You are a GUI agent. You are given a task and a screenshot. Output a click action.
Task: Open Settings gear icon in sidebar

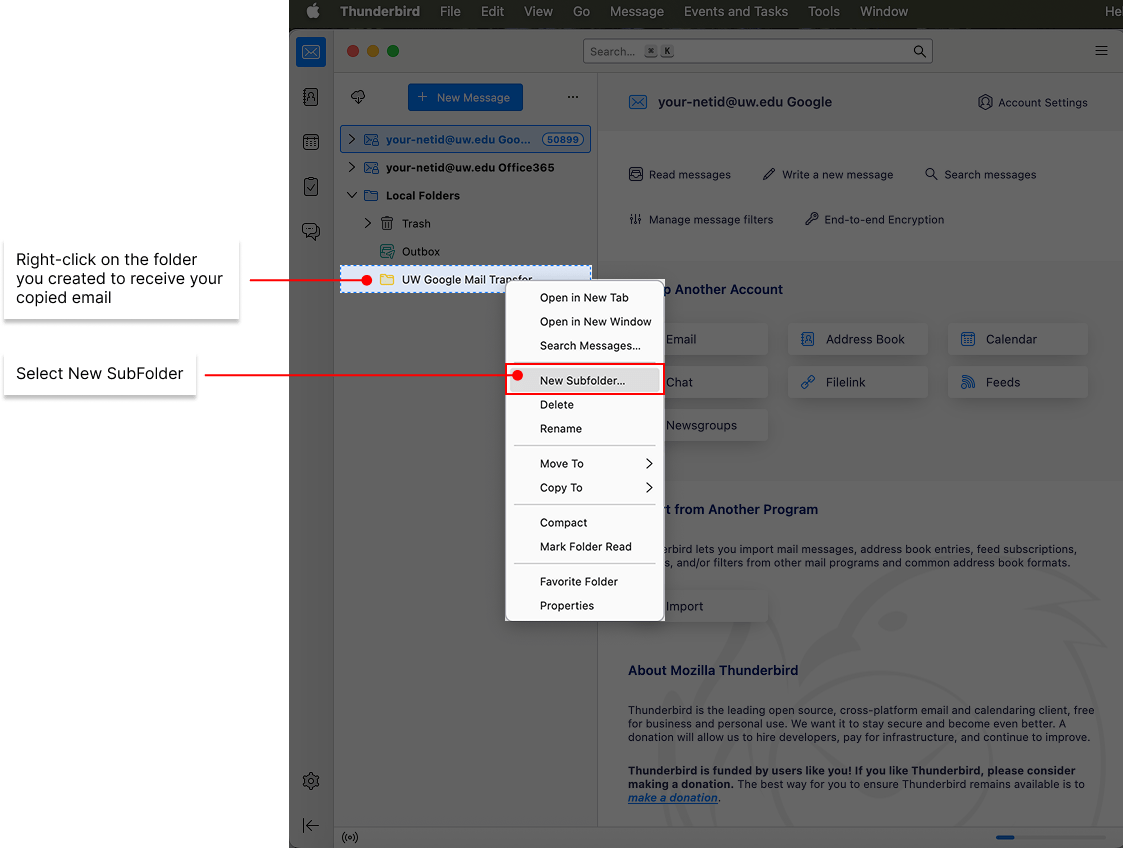(x=311, y=781)
